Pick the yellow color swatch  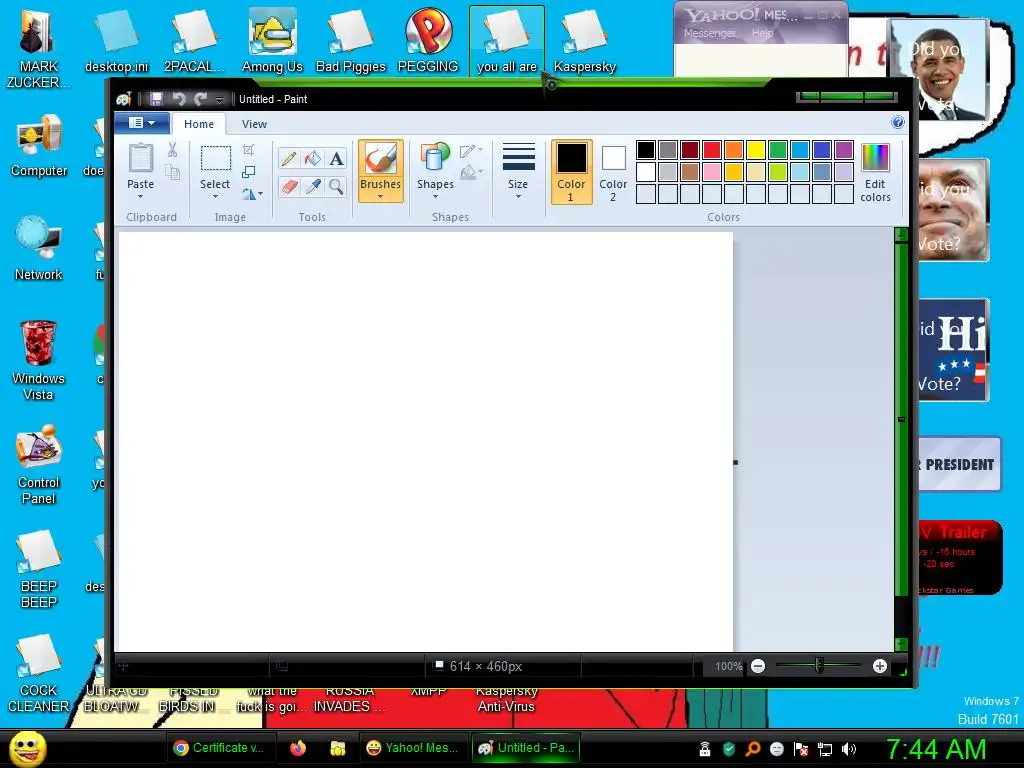click(x=756, y=150)
